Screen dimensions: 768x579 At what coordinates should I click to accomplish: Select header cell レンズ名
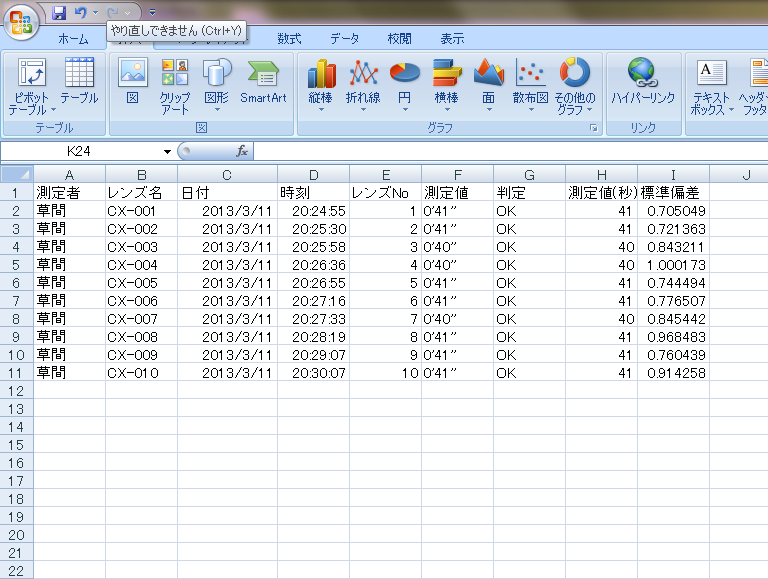coord(142,193)
